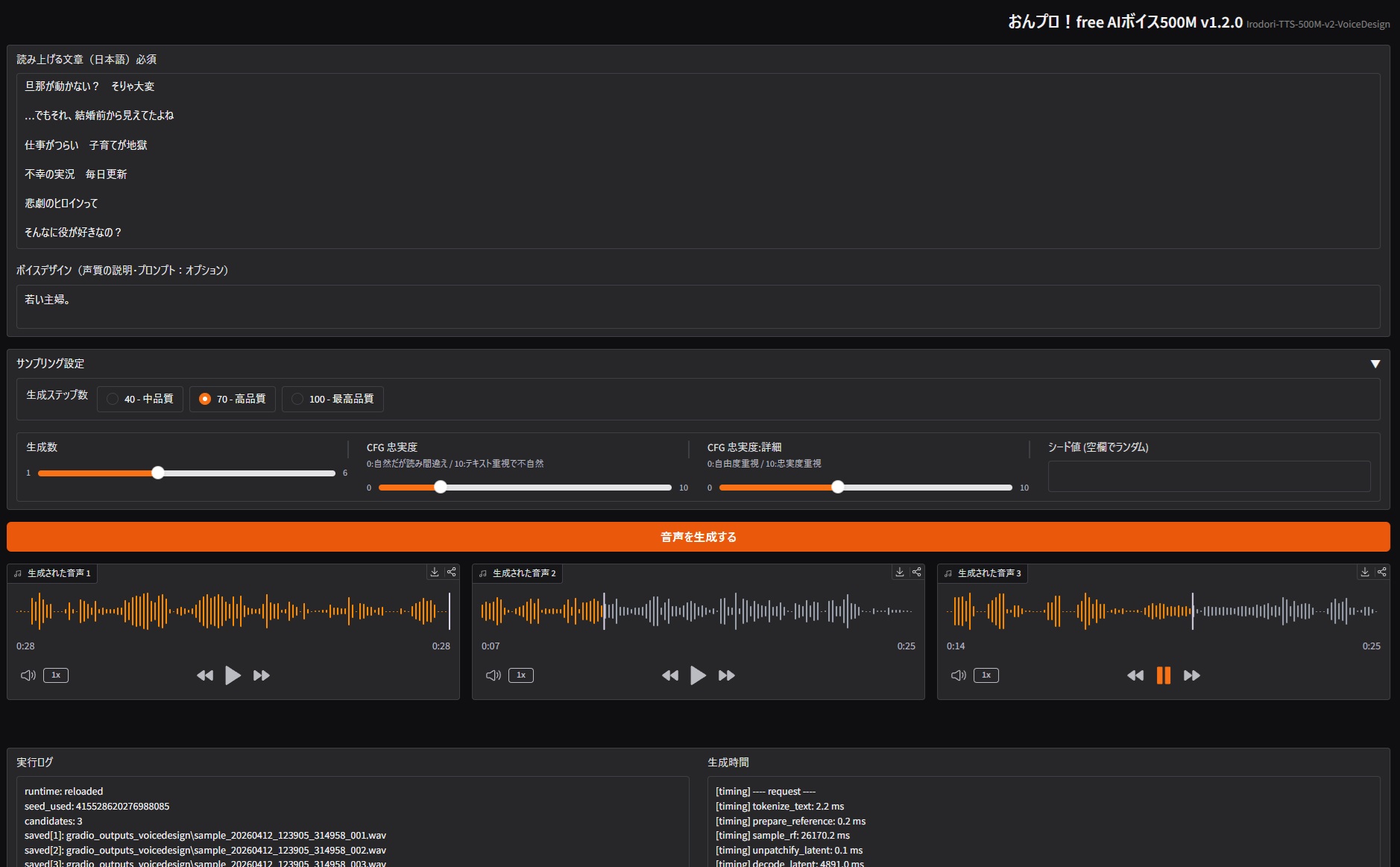1400x867 pixels.
Task: Select 70 - 高品質 generation steps
Action: click(x=205, y=399)
